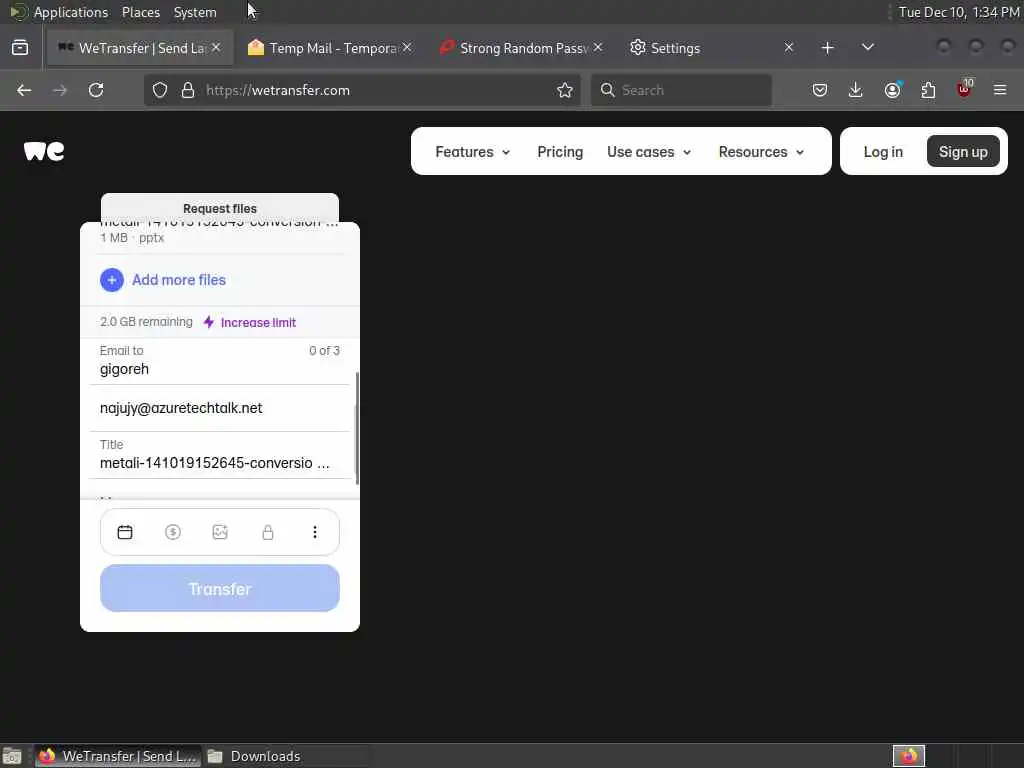List all open tabs dropdown
The image size is (1024, 768).
867,48
